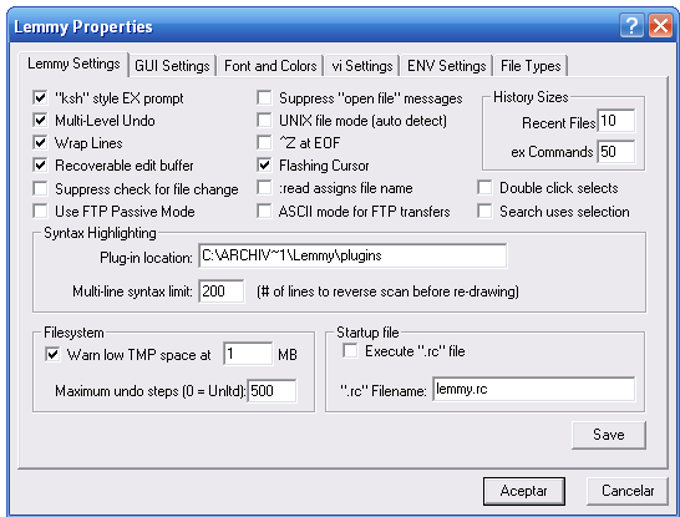680x517 pixels.
Task: Enable Execute ".rc" file checkbox
Action: point(350,351)
